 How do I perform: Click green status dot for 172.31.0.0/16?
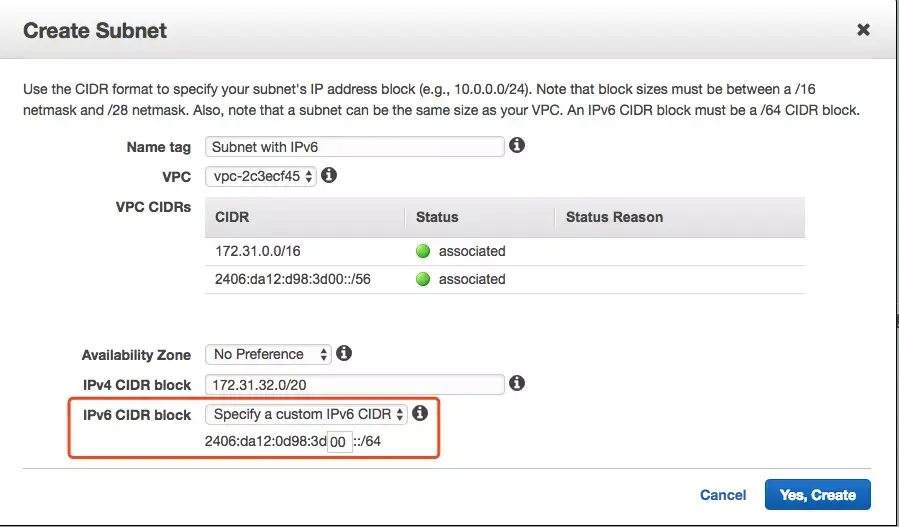pyautogui.click(x=423, y=251)
